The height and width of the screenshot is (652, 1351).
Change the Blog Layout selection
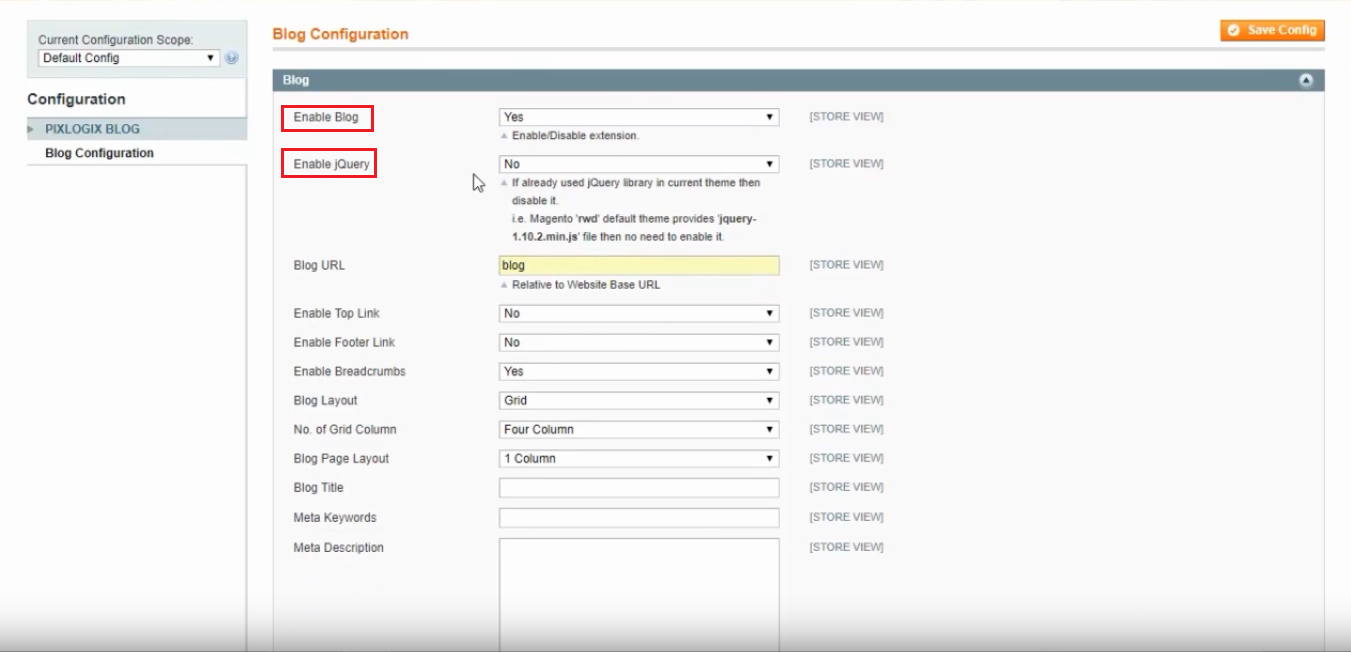tap(637, 399)
